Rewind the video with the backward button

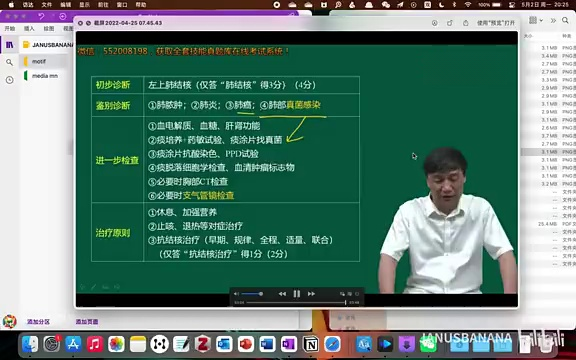pyautogui.click(x=282, y=294)
